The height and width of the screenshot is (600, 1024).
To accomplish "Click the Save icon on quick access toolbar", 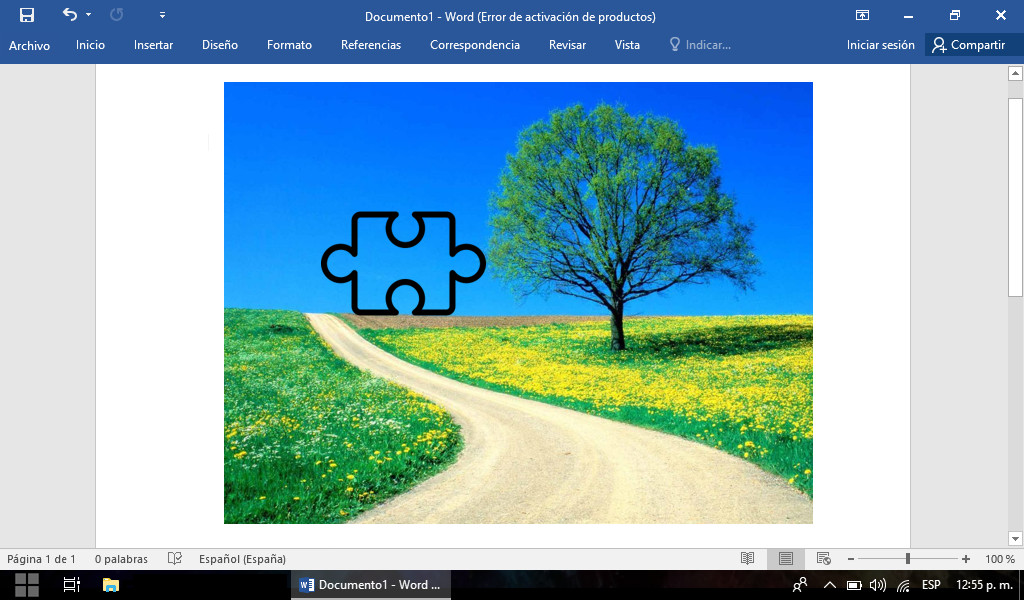I will pyautogui.click(x=26, y=14).
